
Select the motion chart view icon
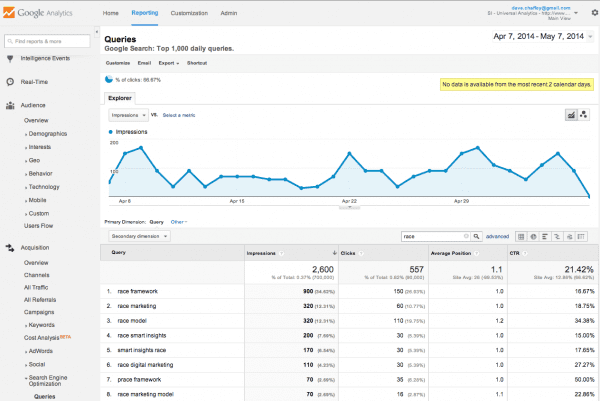tap(584, 114)
